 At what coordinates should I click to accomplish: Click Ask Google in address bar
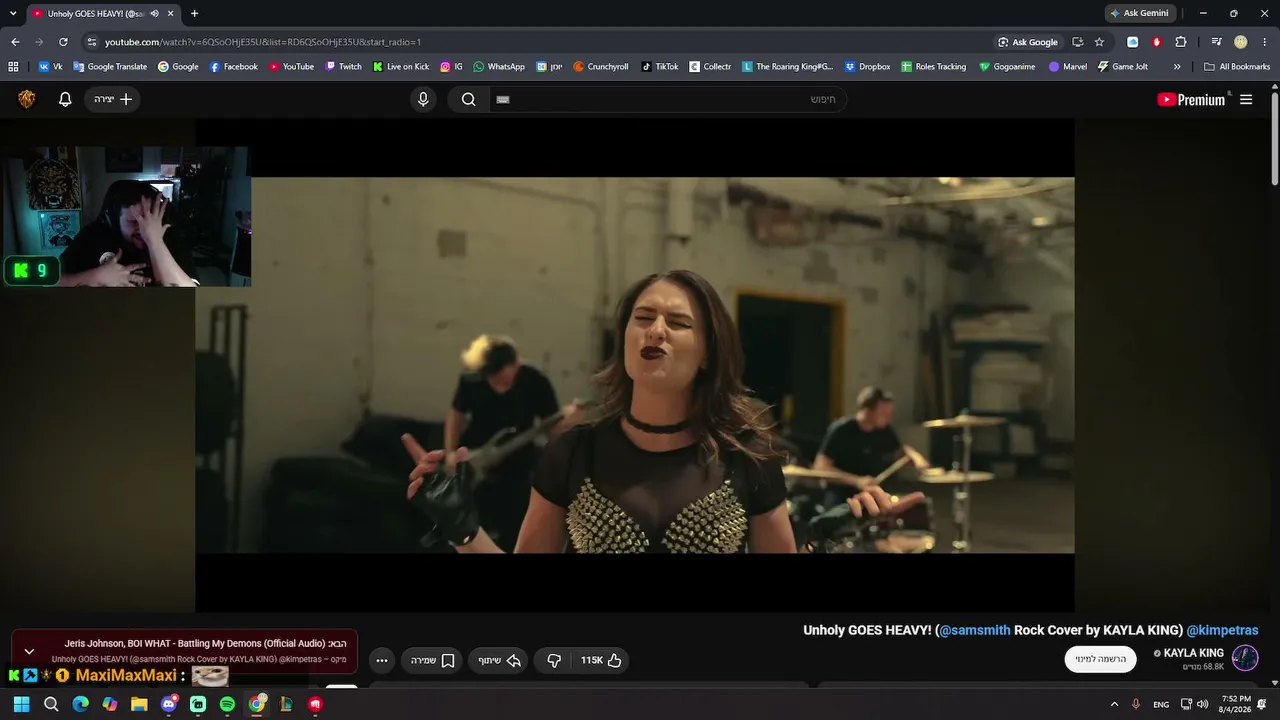1027,42
